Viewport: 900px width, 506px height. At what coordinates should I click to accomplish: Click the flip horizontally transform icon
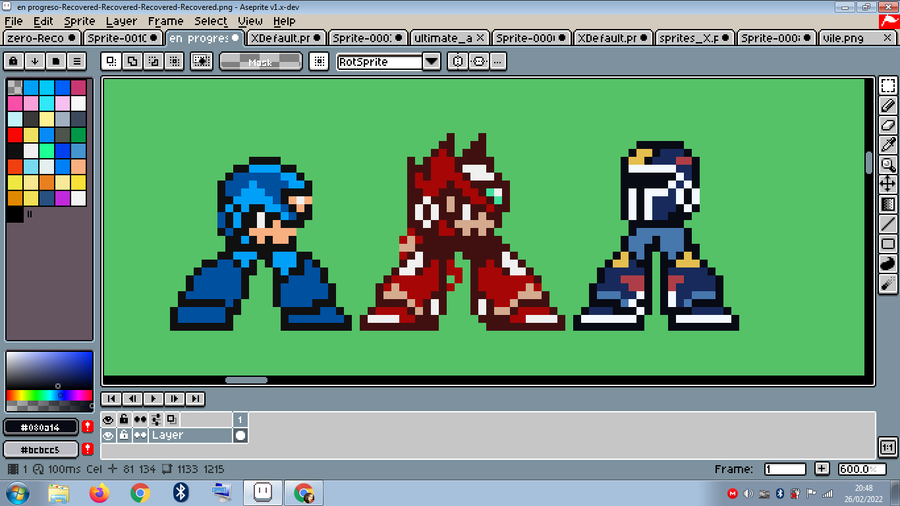[457, 61]
